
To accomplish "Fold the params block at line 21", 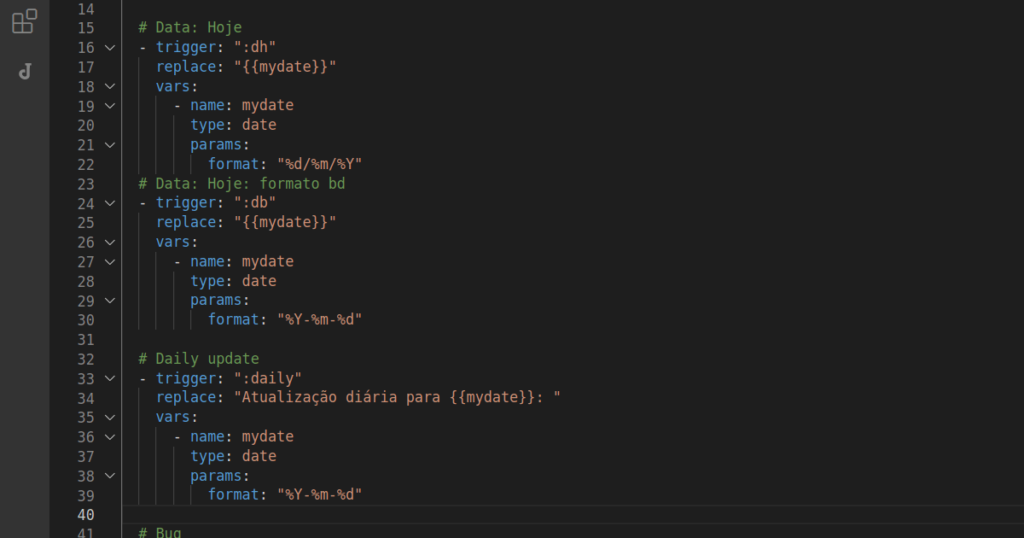I will pos(109,145).
